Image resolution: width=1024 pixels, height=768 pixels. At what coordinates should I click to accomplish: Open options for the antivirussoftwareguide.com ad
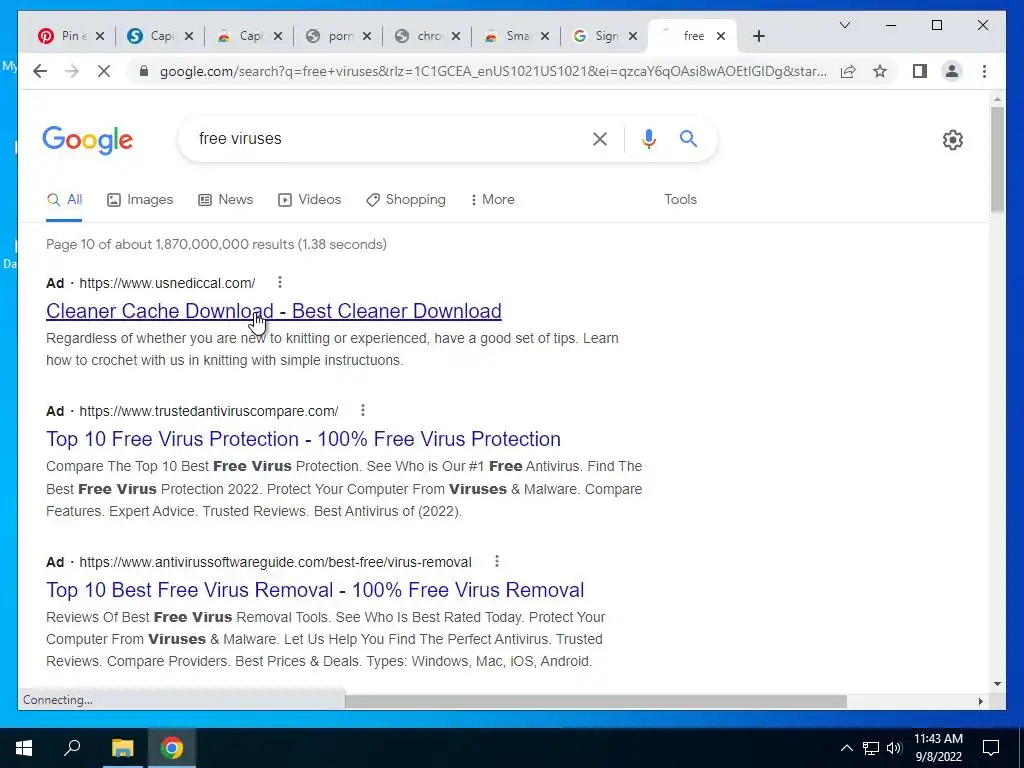[496, 561]
